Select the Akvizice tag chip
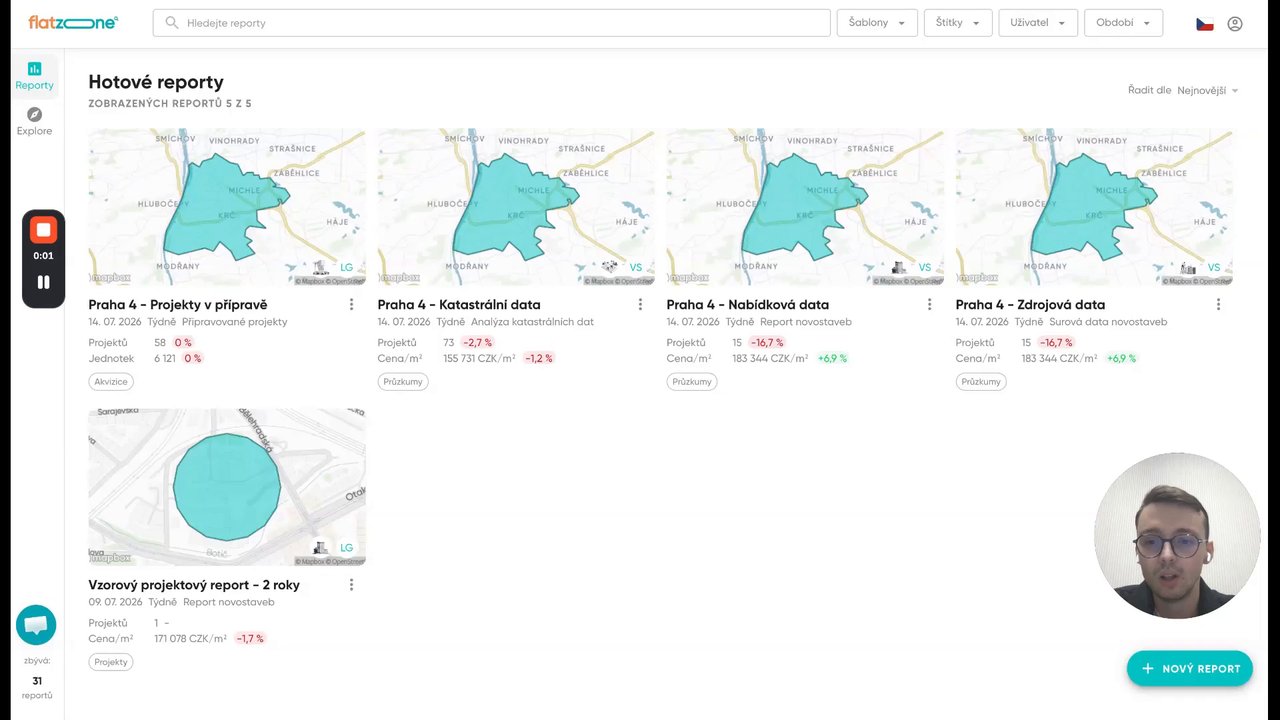The width and height of the screenshot is (1280, 720). (111, 381)
